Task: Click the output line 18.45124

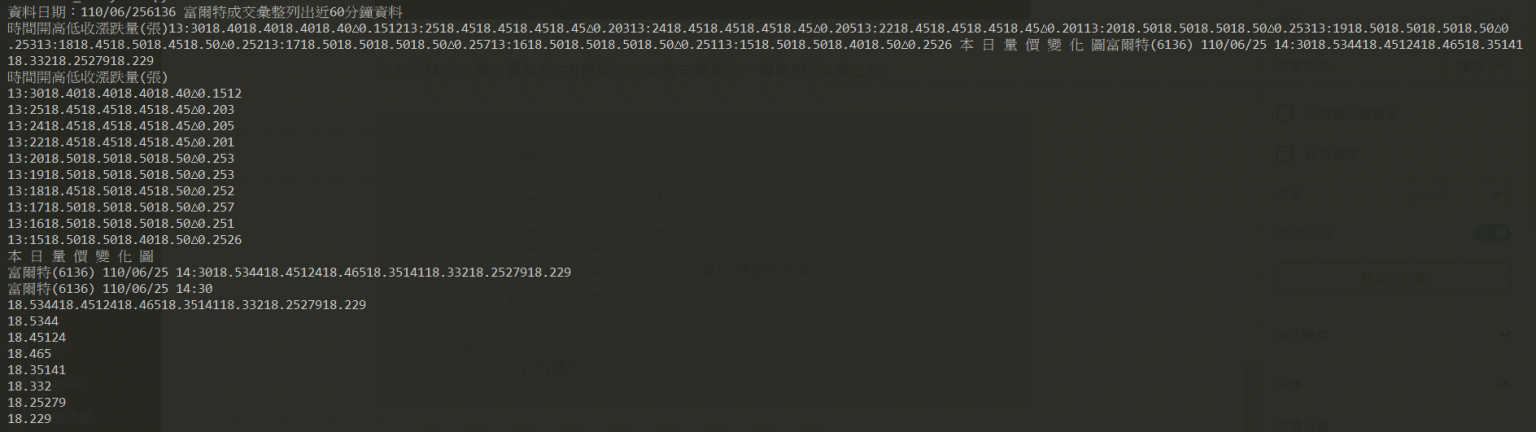Action: [36, 338]
